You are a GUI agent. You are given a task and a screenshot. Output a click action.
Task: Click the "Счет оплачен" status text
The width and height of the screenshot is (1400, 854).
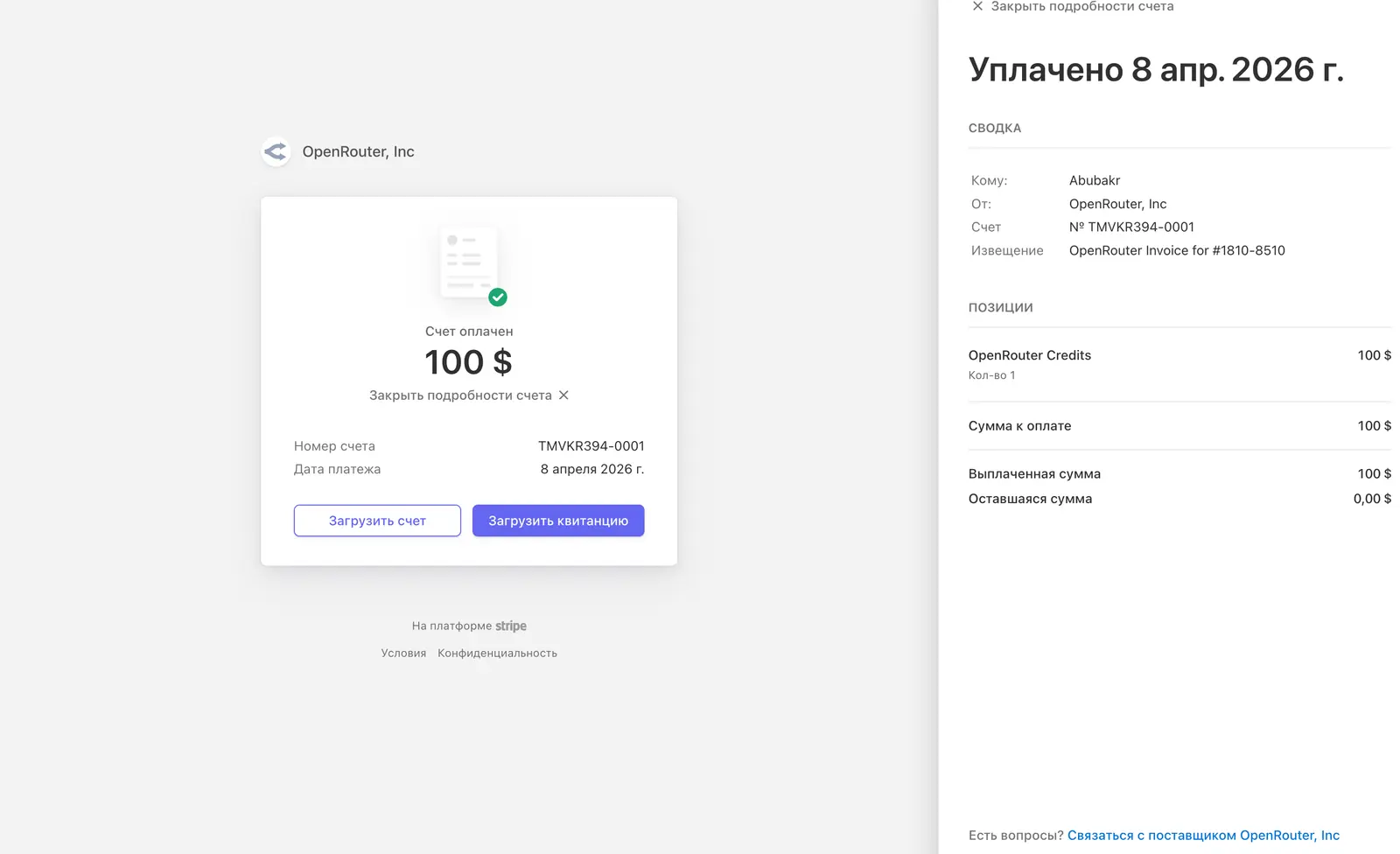click(x=469, y=331)
